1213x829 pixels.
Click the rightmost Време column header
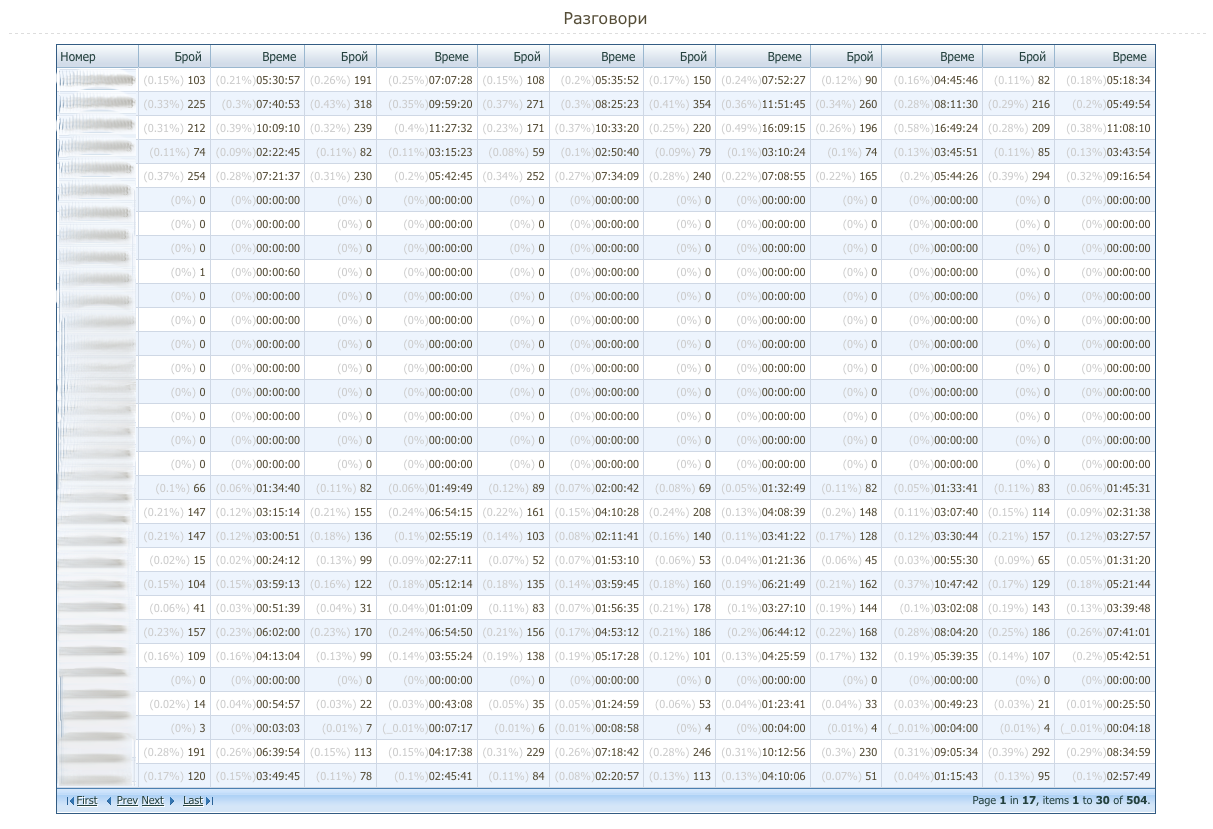coord(1129,57)
